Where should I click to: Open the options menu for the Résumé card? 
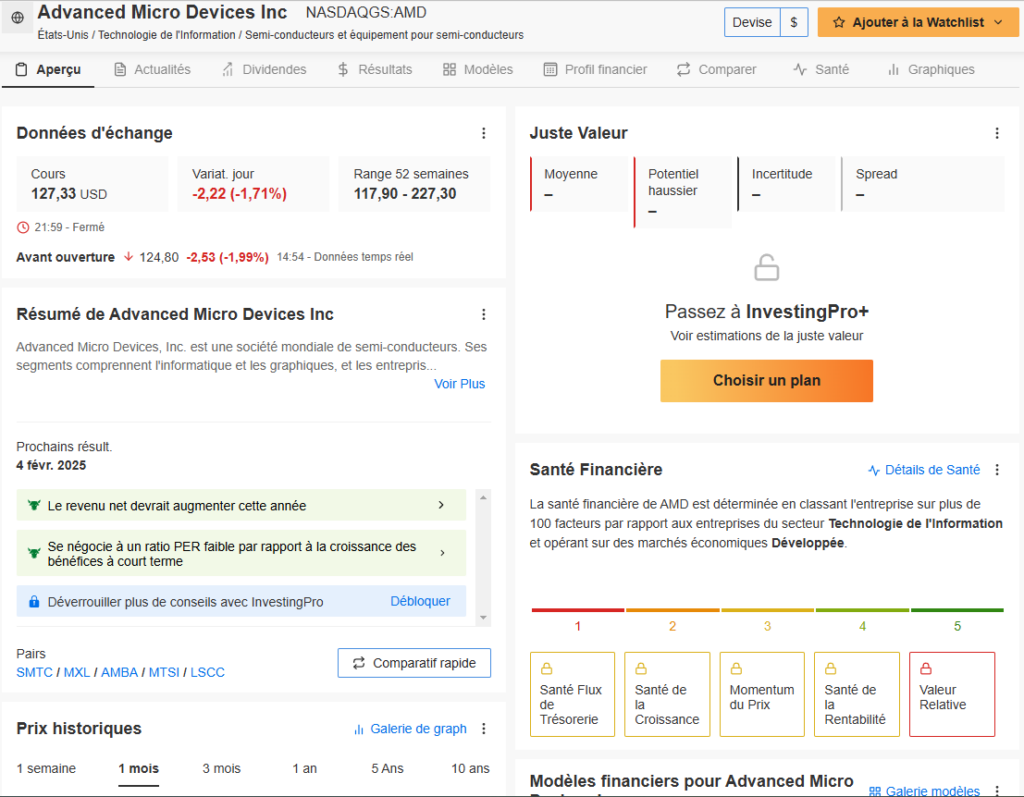pos(484,315)
